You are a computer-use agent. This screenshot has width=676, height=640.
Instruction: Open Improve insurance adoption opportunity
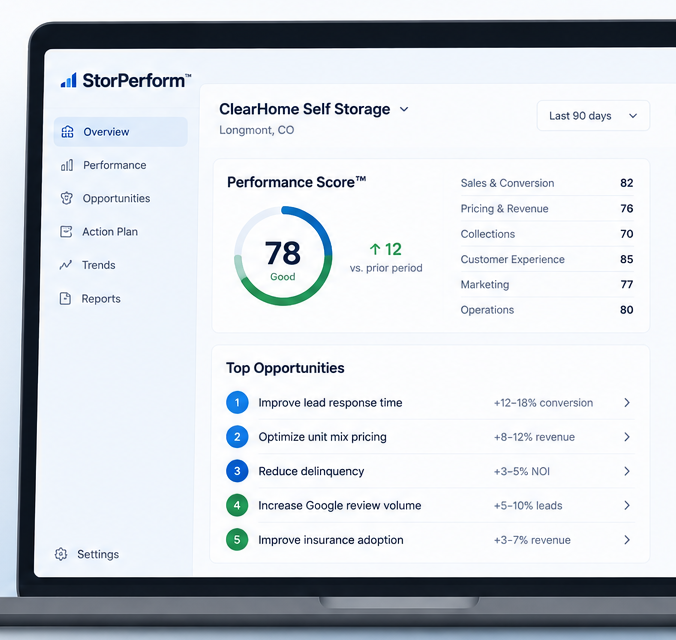pos(430,540)
